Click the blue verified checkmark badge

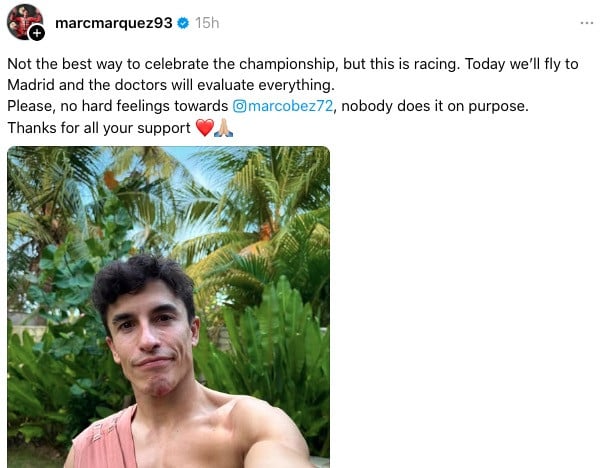coord(182,22)
